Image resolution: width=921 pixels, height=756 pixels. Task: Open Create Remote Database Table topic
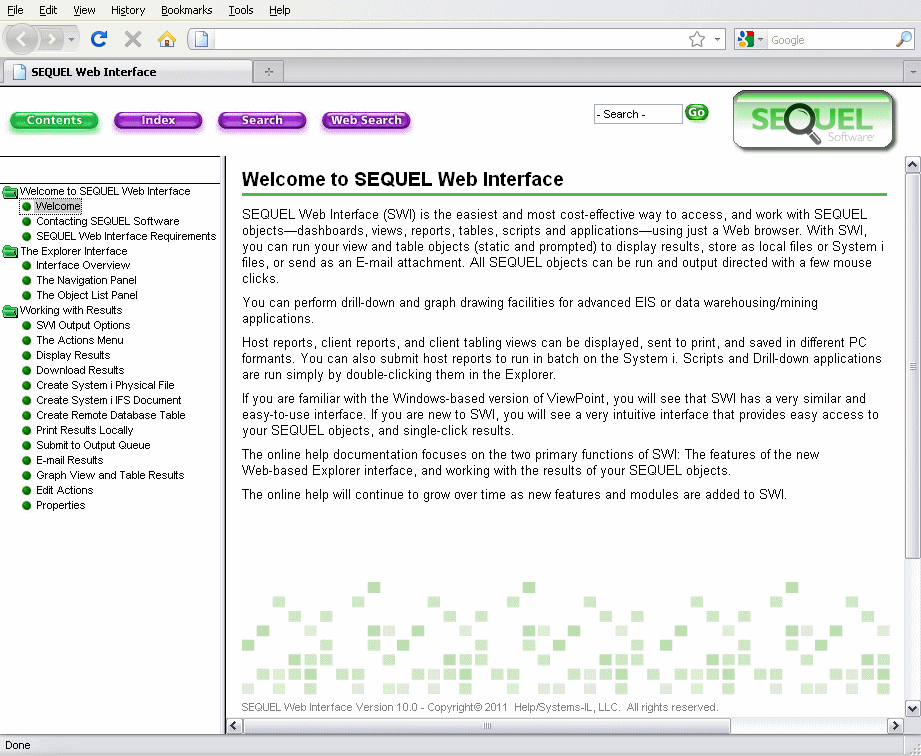click(x=110, y=415)
